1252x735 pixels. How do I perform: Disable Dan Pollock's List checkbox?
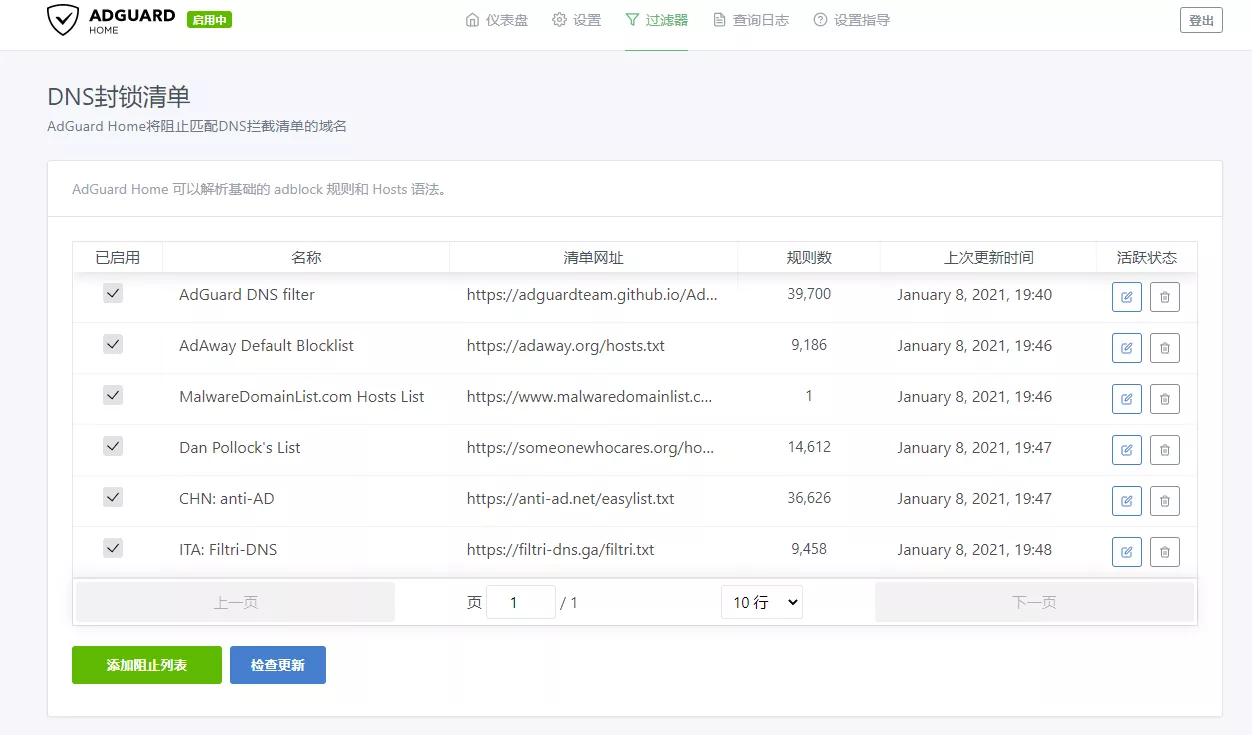pos(113,446)
